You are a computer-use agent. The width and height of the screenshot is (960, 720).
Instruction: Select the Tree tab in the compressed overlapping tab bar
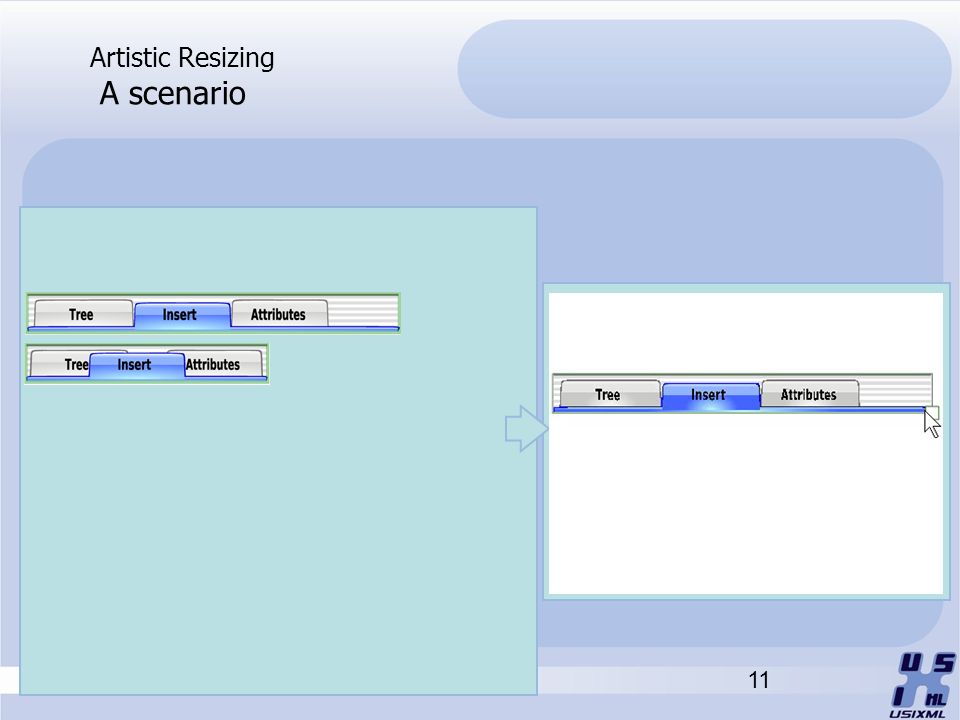(60, 364)
